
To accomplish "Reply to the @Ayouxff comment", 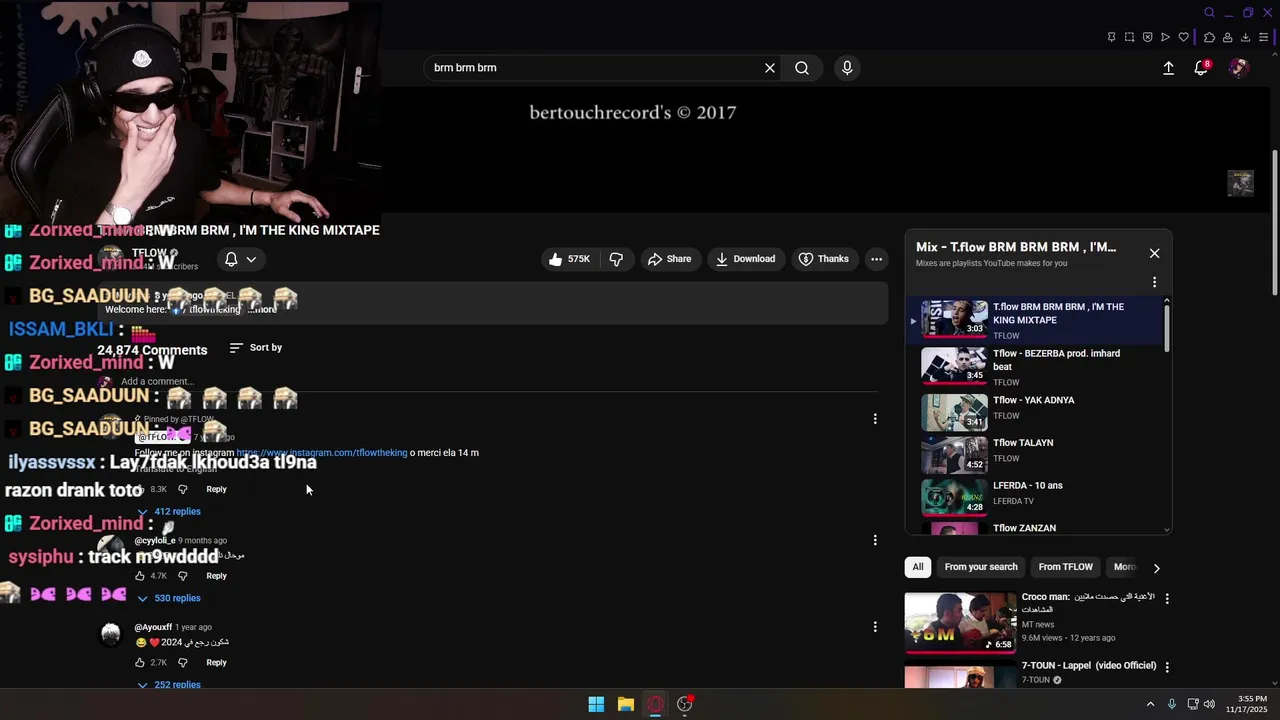I will 216,662.
